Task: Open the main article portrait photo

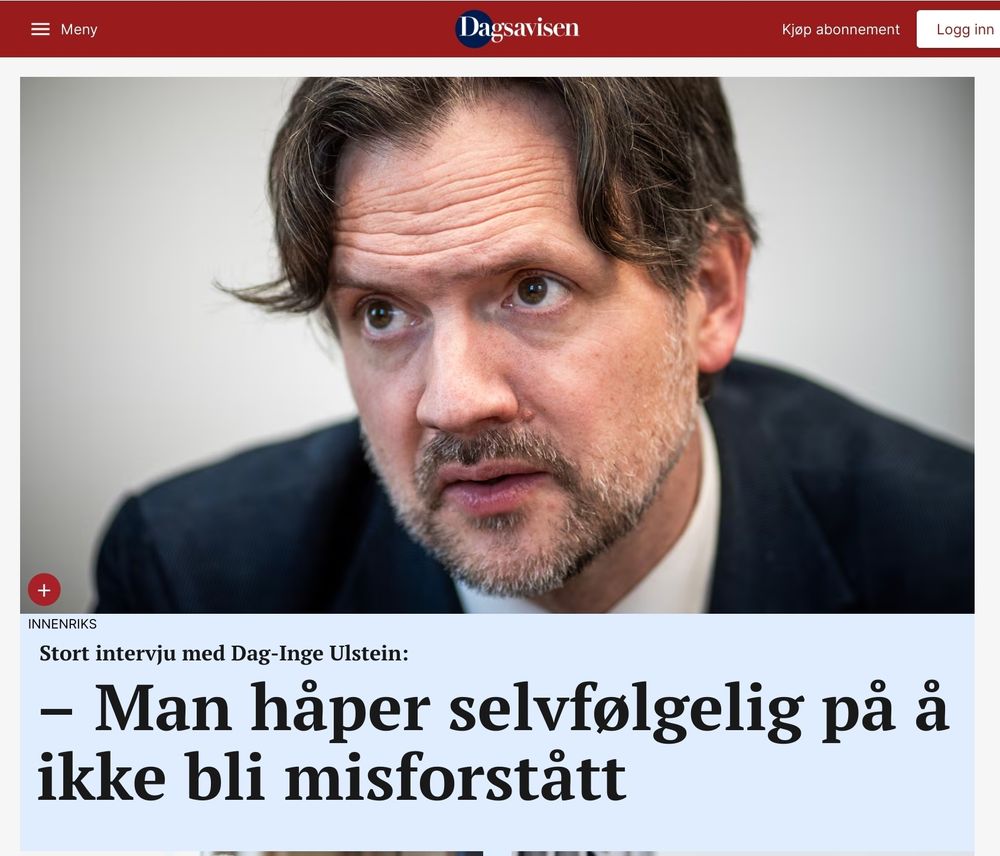Action: (x=497, y=345)
